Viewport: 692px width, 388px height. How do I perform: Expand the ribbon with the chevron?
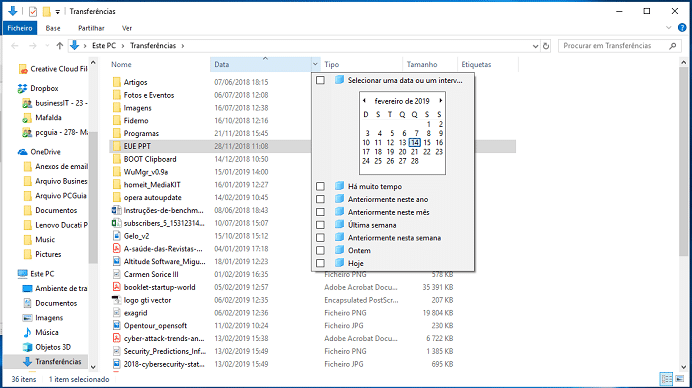(668, 28)
